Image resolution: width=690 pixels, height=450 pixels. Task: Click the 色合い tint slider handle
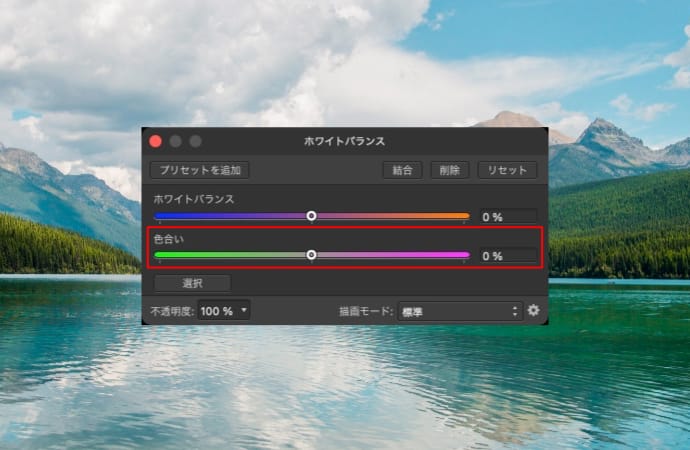[312, 255]
